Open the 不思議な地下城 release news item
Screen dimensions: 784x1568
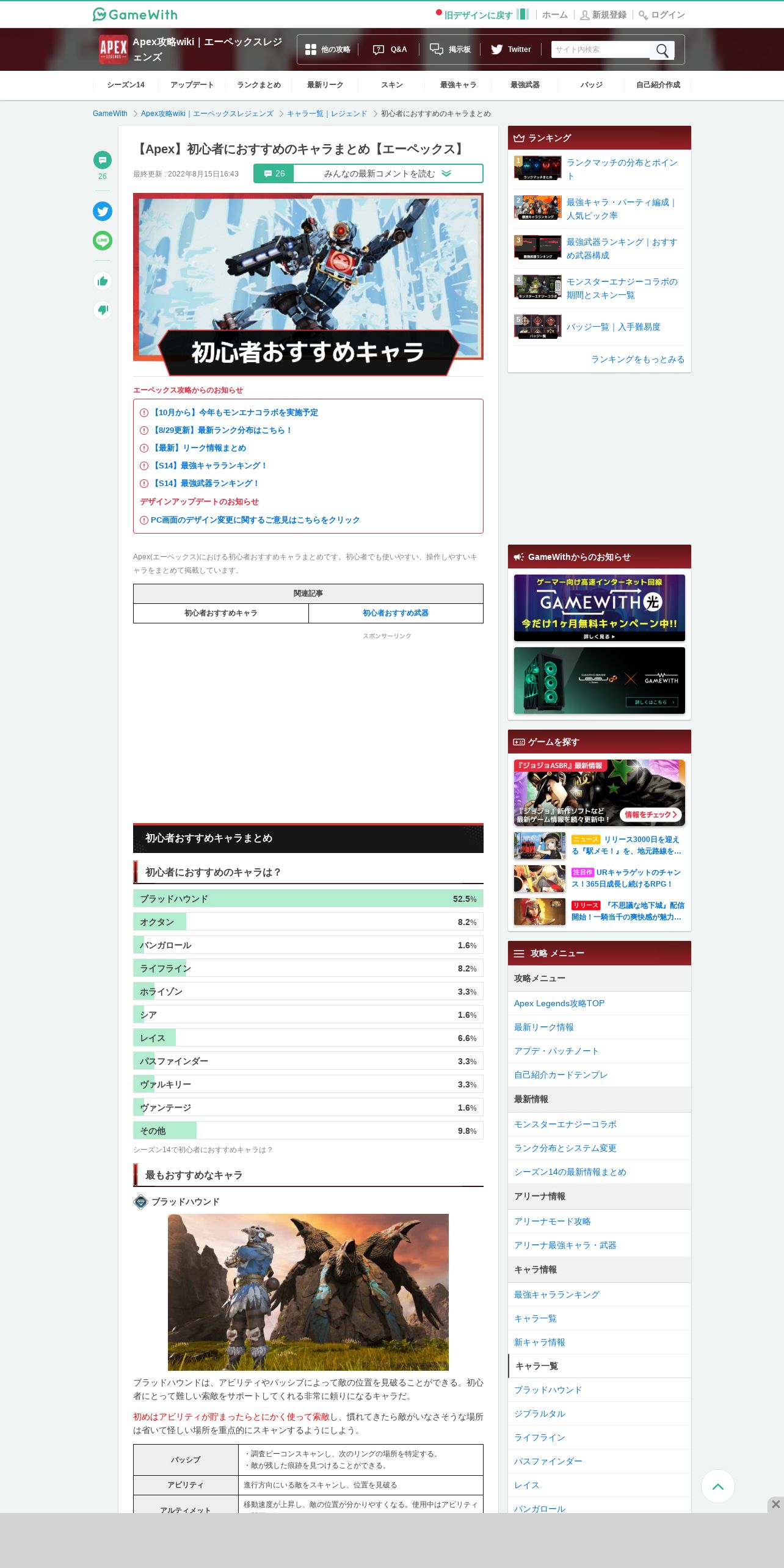tap(600, 912)
